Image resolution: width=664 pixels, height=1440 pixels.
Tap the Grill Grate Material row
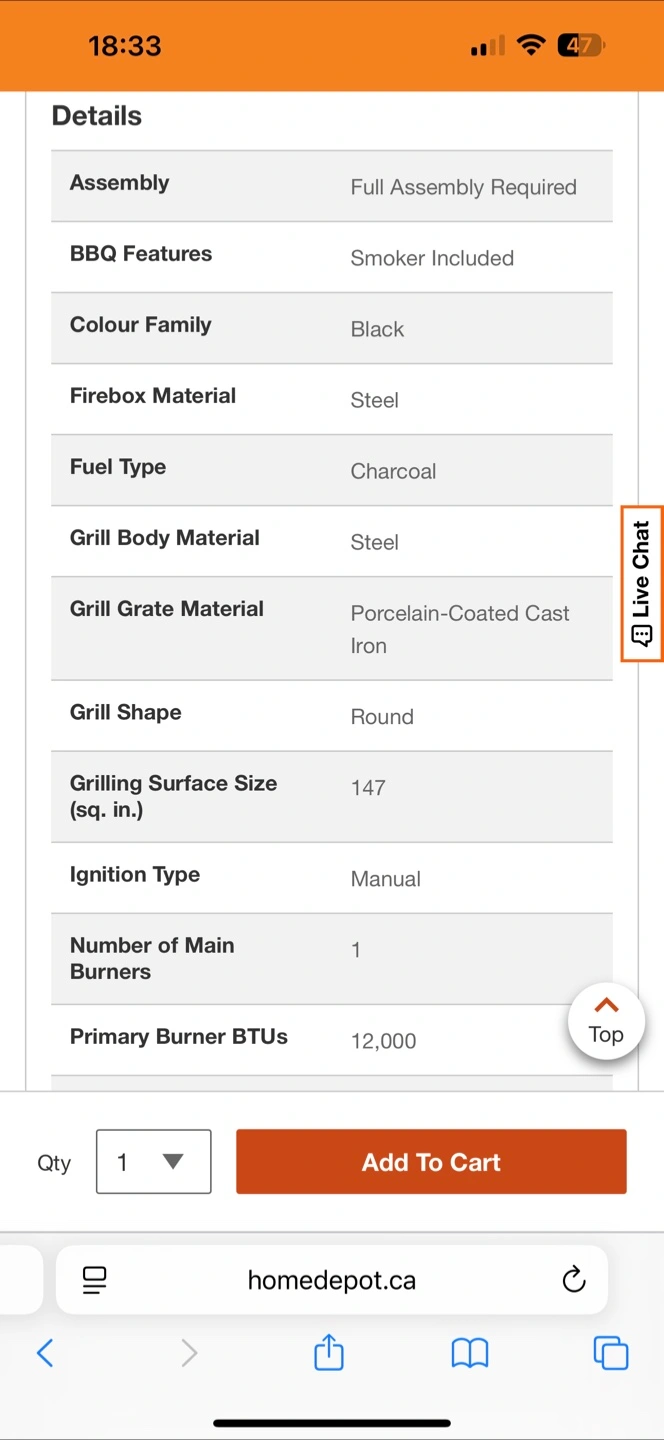pyautogui.click(x=332, y=628)
